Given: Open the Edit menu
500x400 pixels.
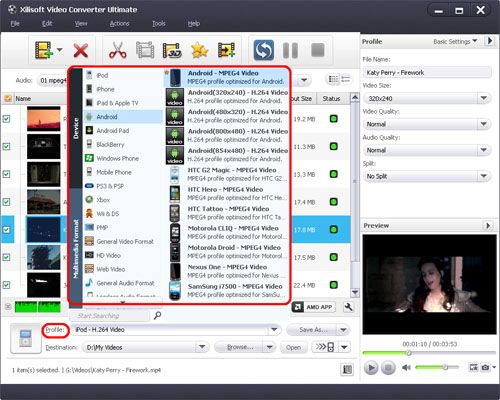Looking at the screenshot, I should pos(47,24).
